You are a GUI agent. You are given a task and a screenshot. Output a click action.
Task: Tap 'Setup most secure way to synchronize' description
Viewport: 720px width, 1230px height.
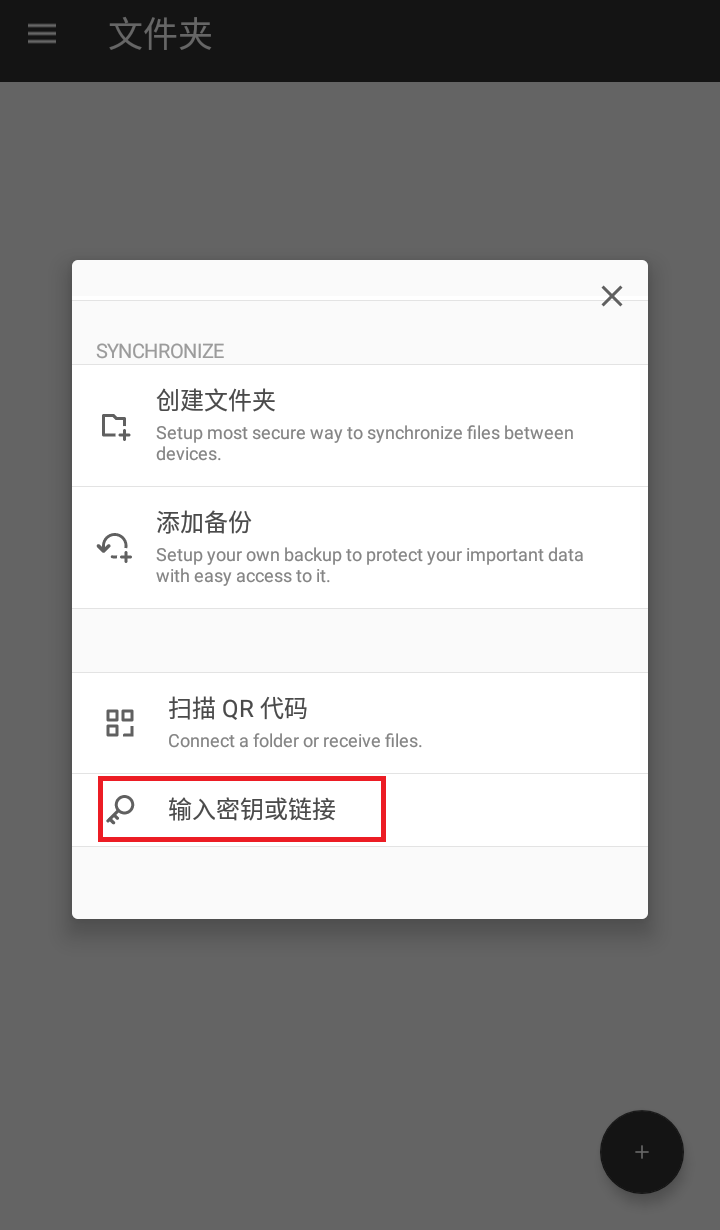(x=365, y=443)
